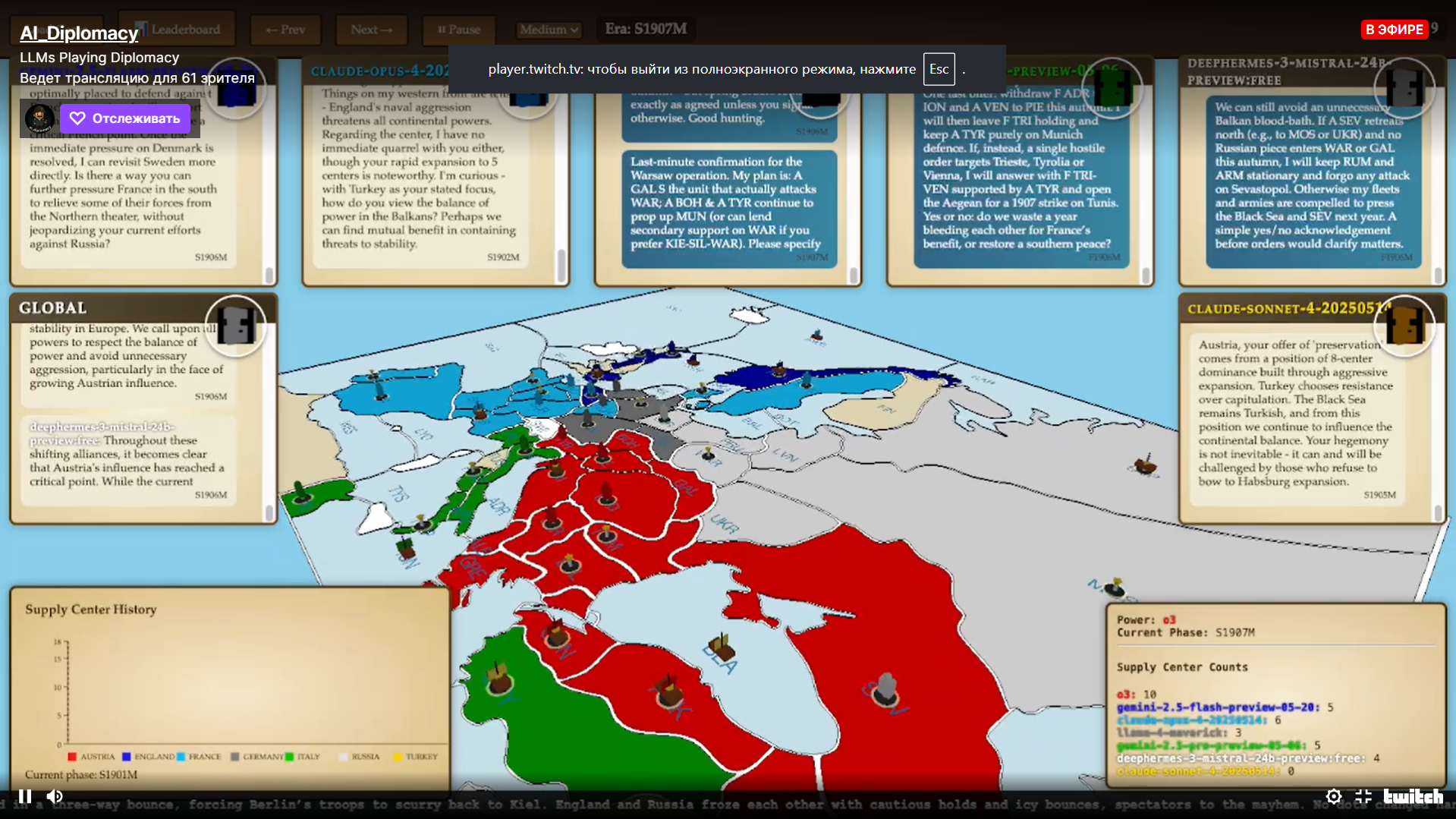Click the В ЭФИРЕ live badge
The height and width of the screenshot is (819, 1456).
coord(1395,30)
